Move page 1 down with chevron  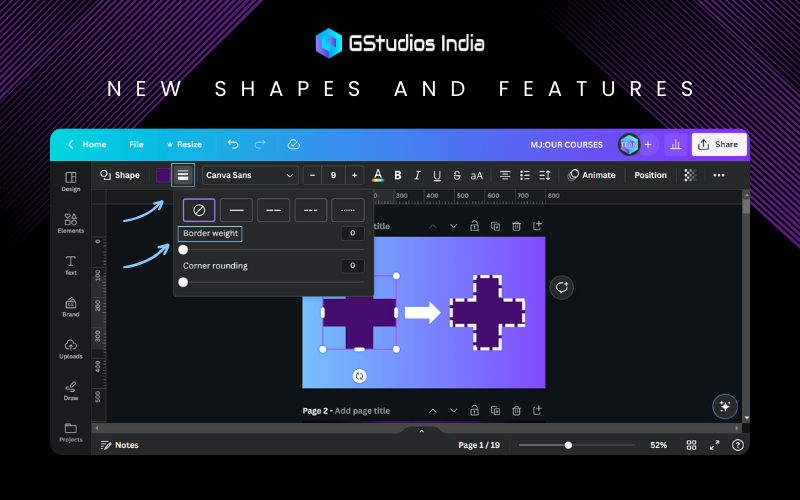454,226
